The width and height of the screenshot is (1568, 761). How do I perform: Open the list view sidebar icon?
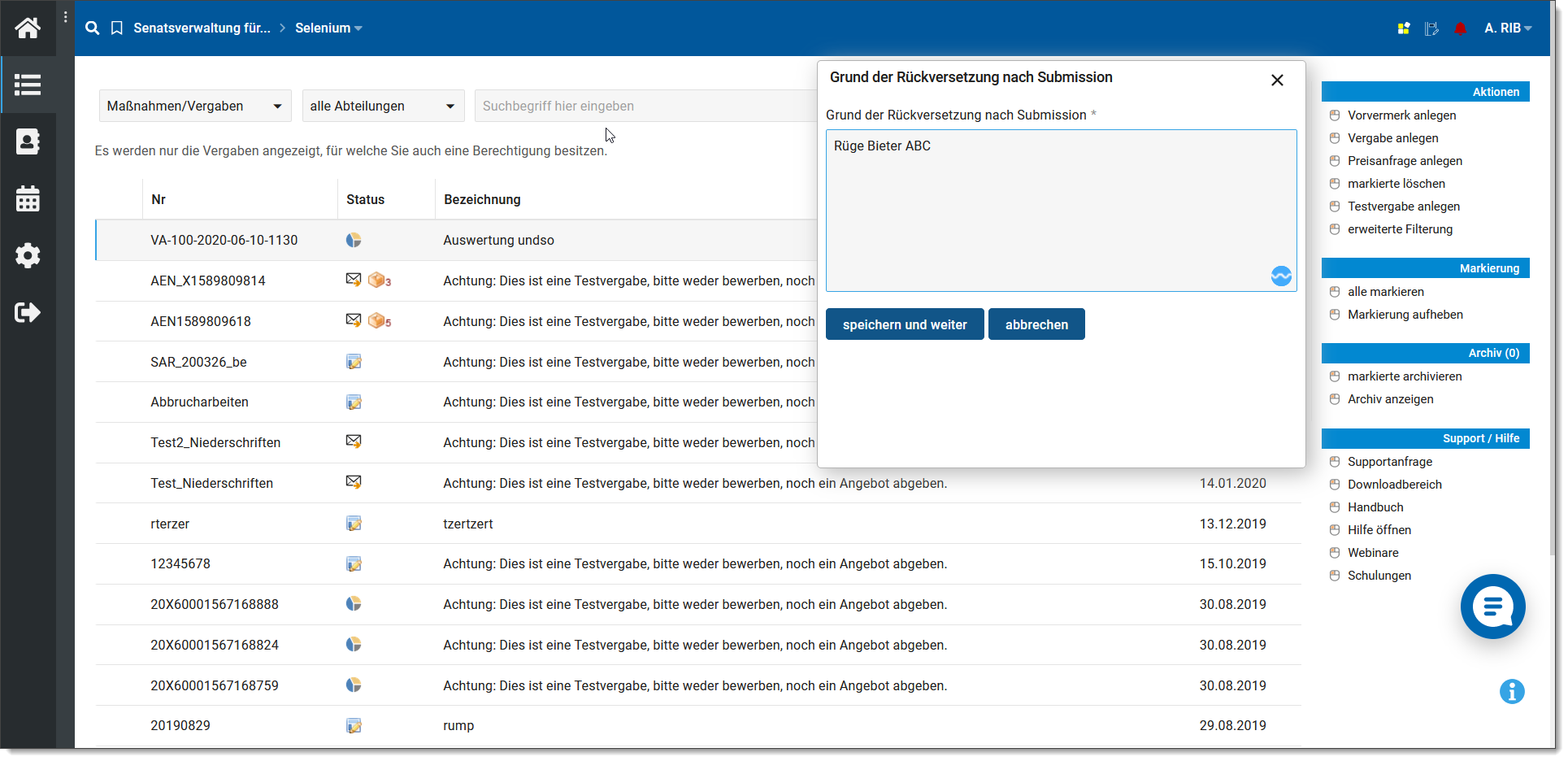(28, 85)
